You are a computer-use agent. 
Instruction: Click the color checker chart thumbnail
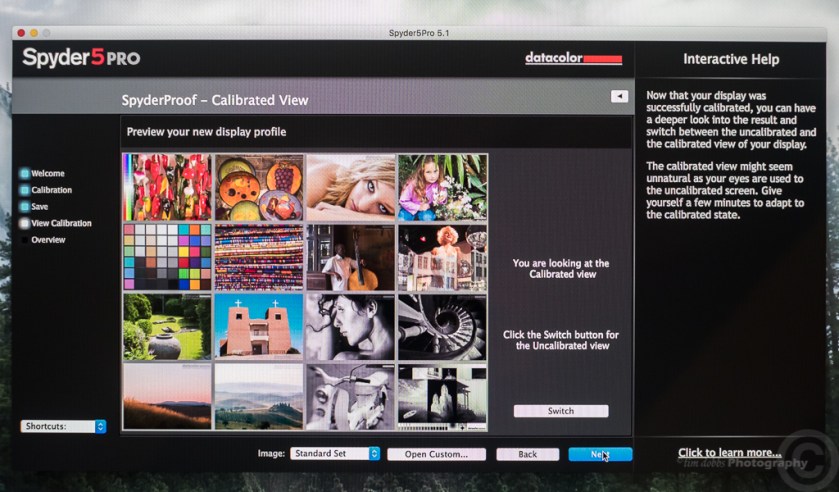coord(167,257)
